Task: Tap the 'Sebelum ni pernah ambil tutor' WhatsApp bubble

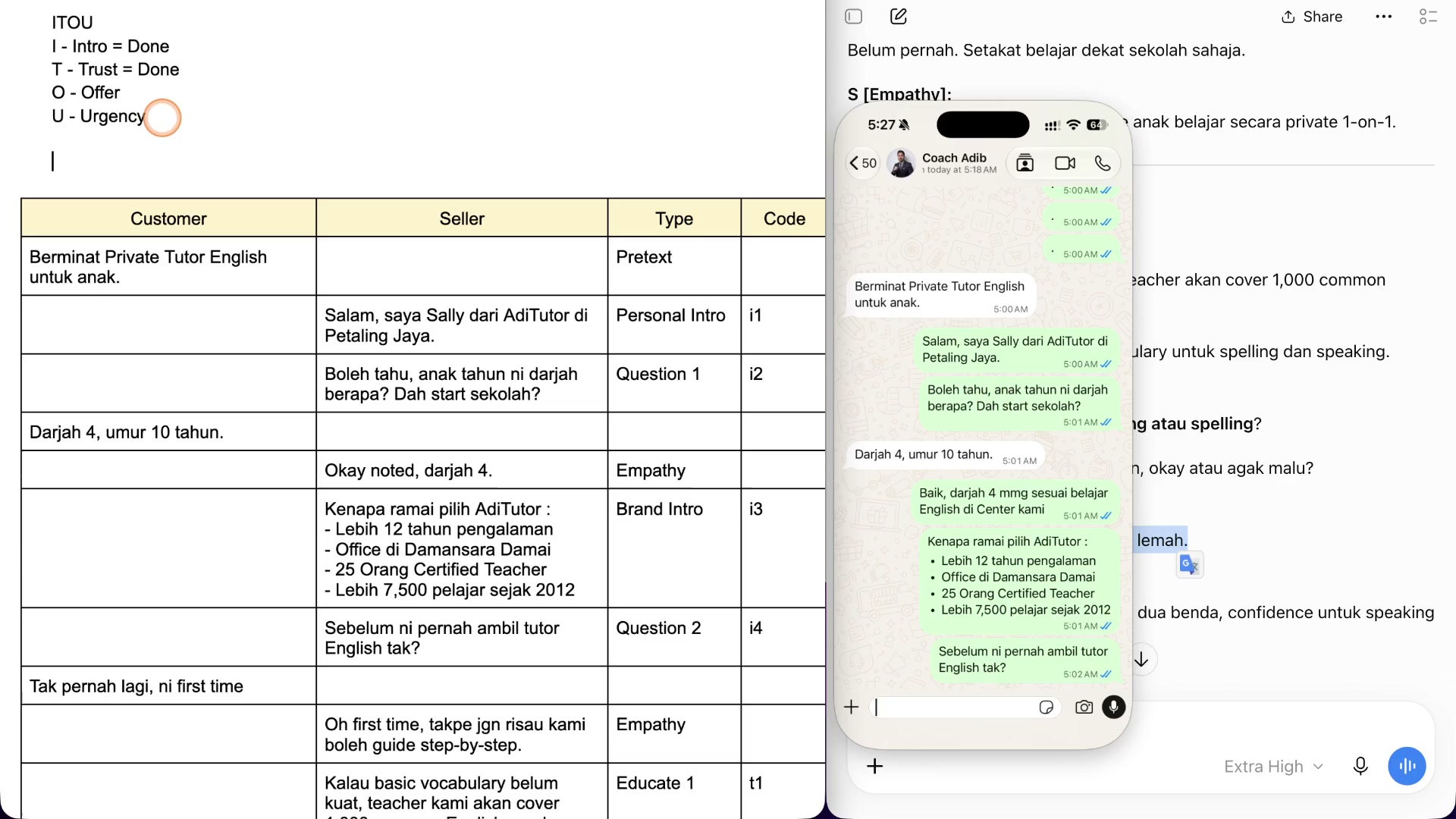Action: click(1025, 660)
